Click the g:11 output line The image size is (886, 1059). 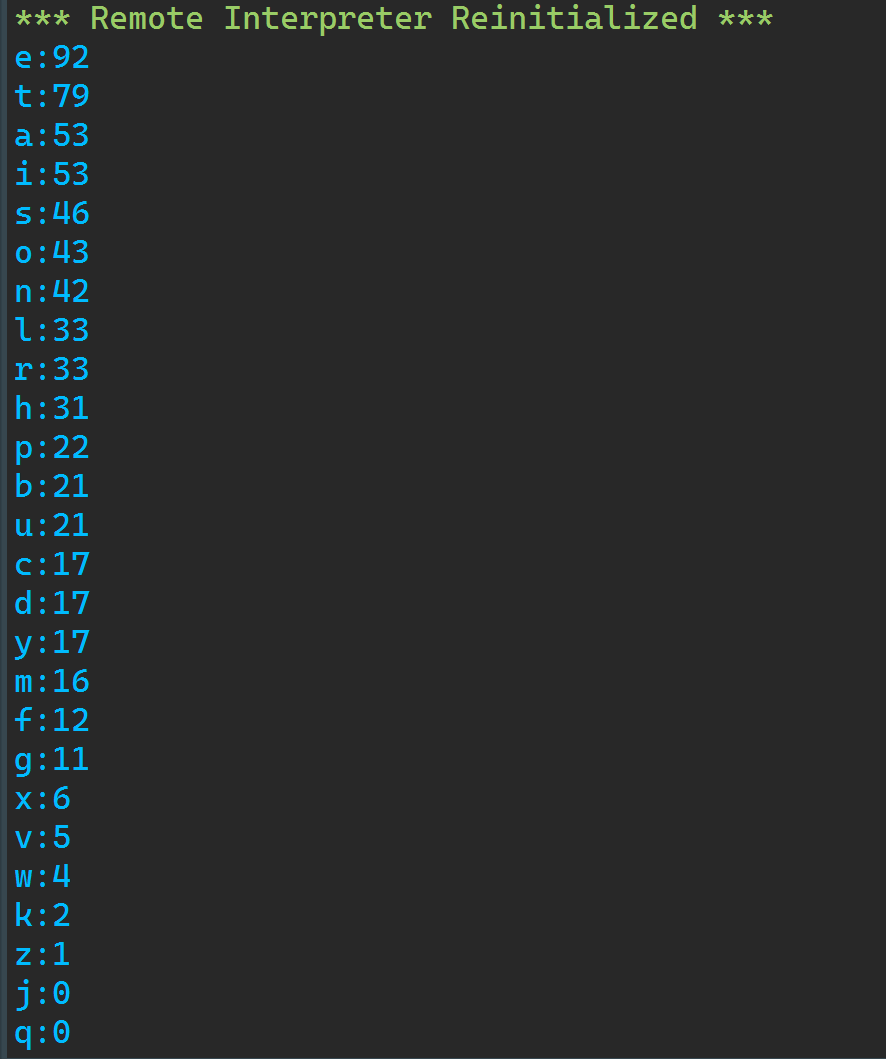(x=52, y=759)
